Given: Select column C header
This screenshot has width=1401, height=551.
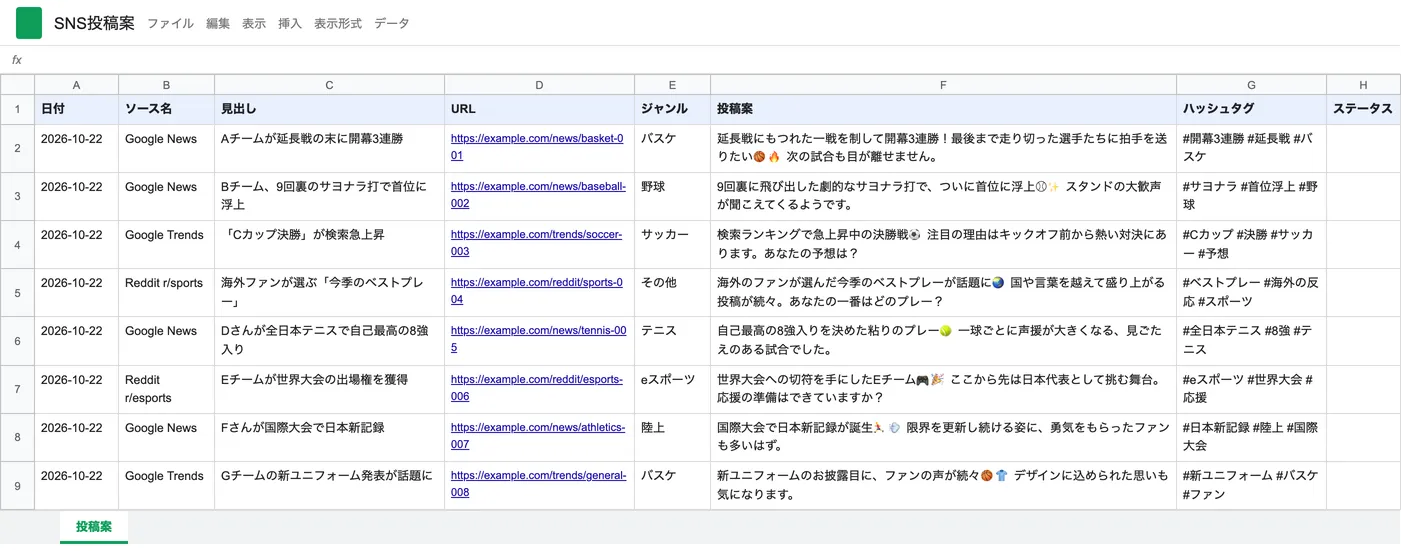Looking at the screenshot, I should [329, 85].
